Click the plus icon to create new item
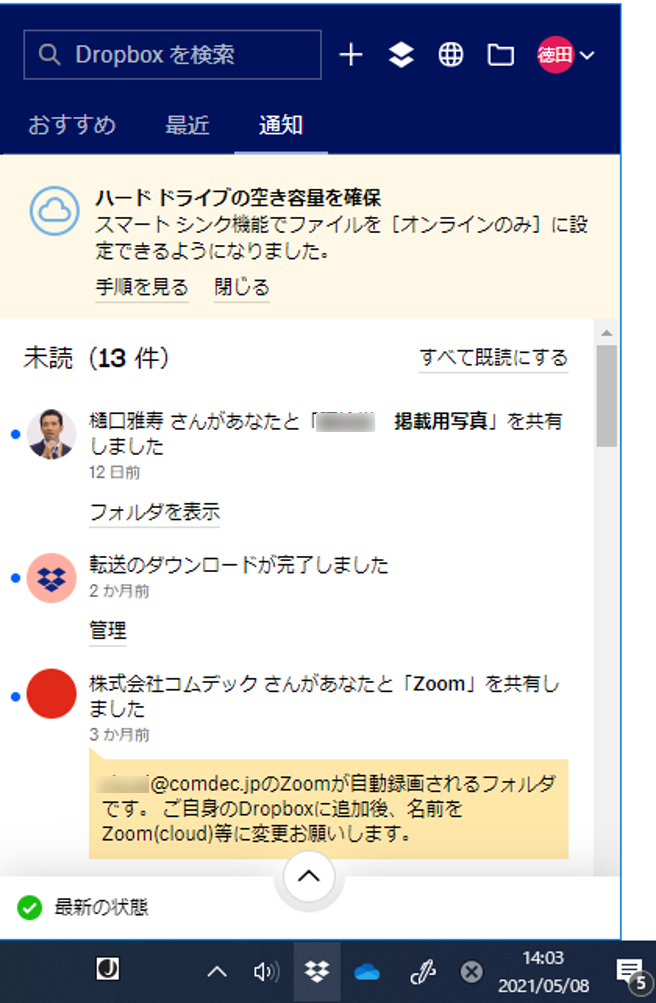This screenshot has height=1003, width=656. click(x=351, y=55)
